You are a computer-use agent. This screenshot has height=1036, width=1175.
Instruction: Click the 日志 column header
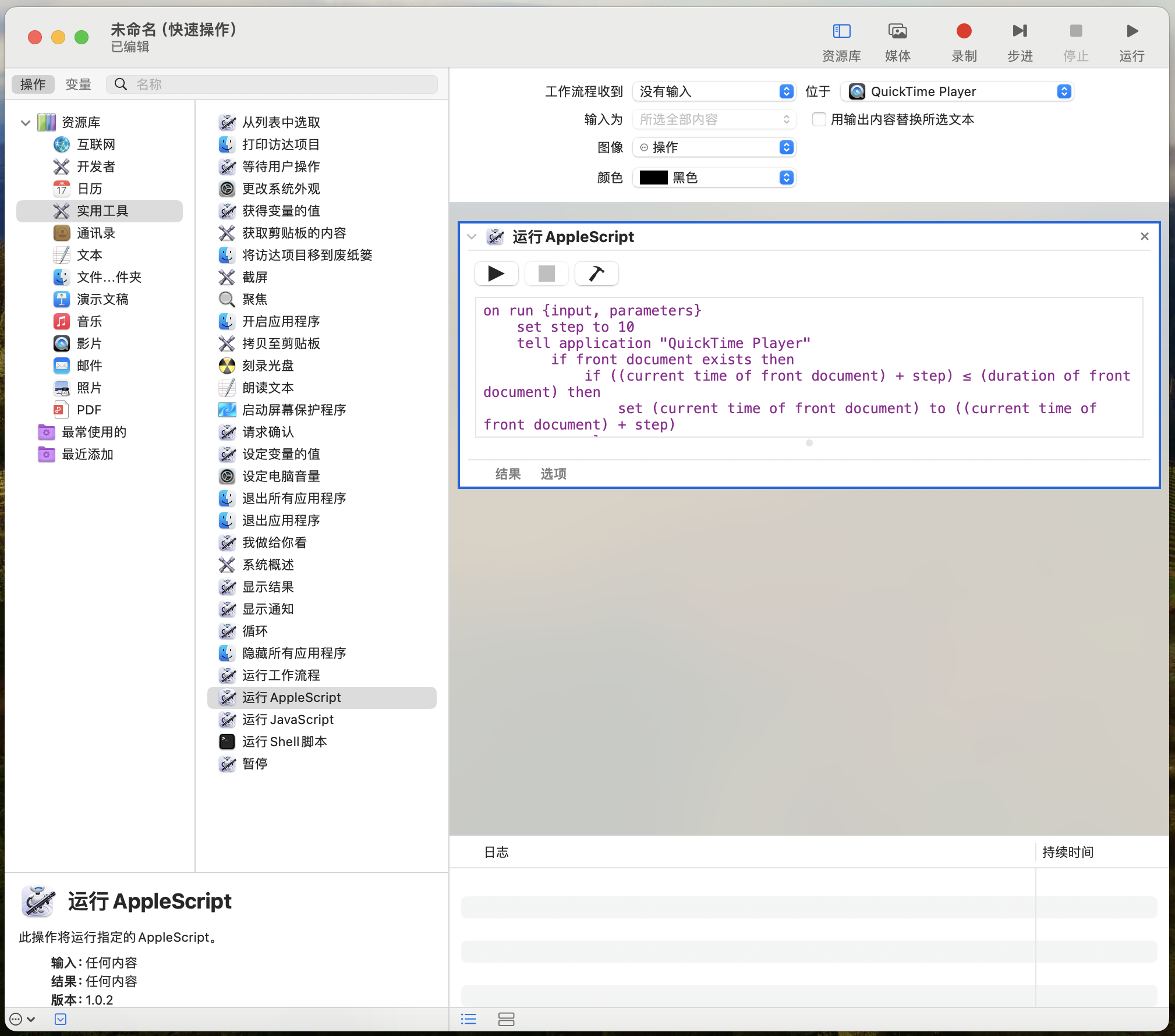click(496, 852)
